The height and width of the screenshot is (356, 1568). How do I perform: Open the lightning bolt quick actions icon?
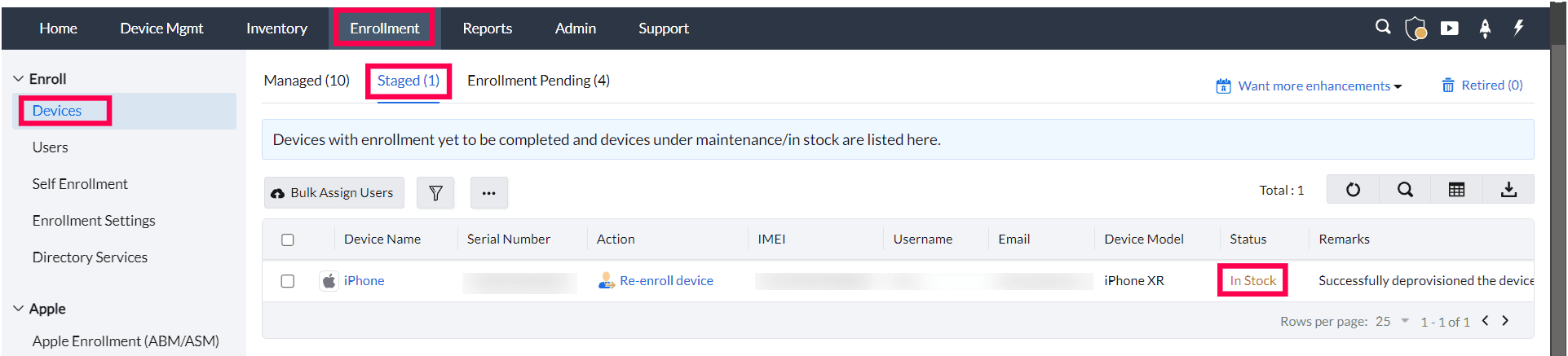click(1518, 28)
